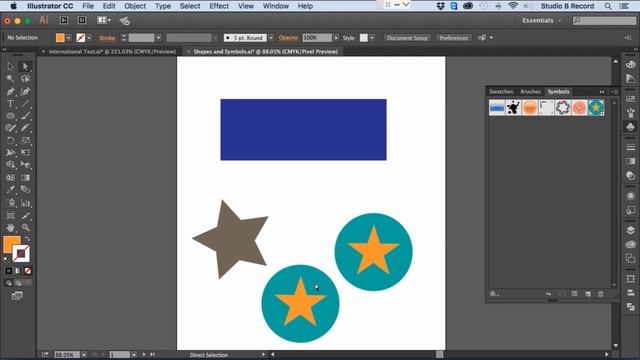The image size is (640, 360).
Task: Switch to the Swatches tab
Action: click(x=501, y=92)
